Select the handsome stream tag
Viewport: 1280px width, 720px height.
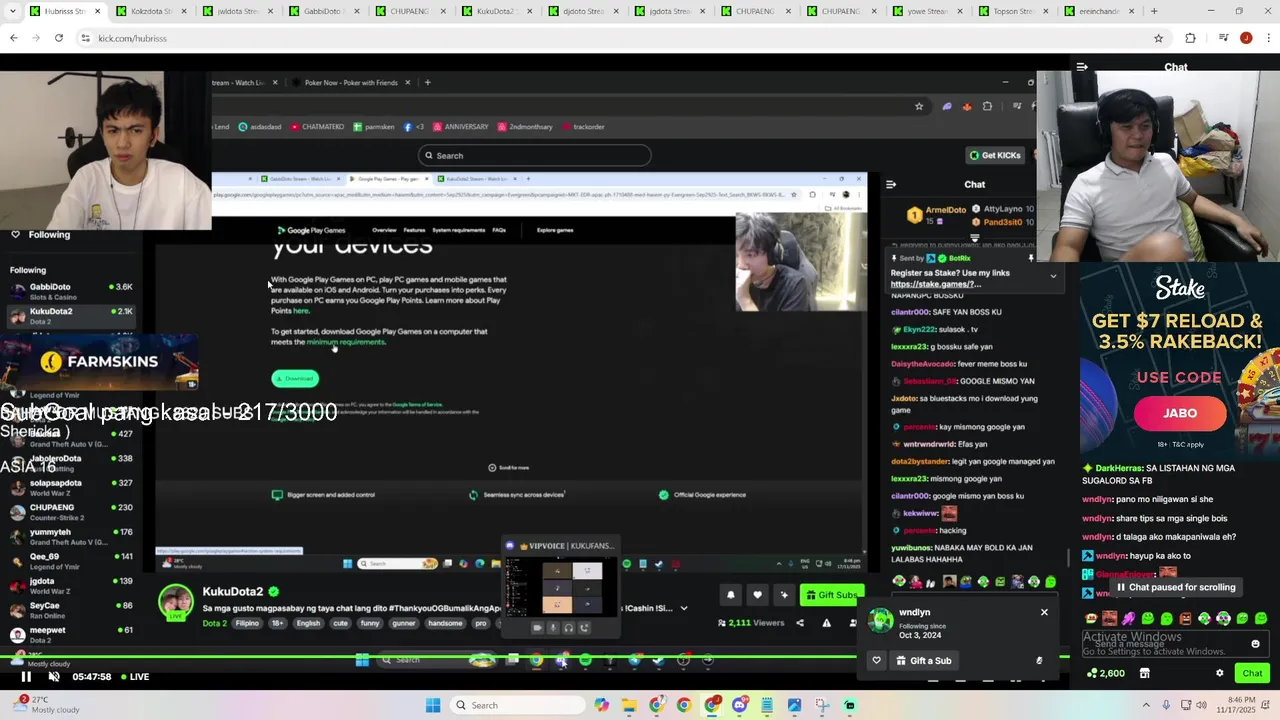445,623
